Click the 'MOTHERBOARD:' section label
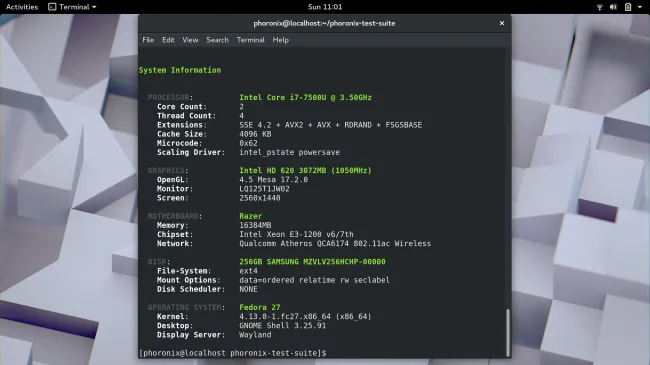Image resolution: width=650 pixels, height=365 pixels. tap(175, 216)
